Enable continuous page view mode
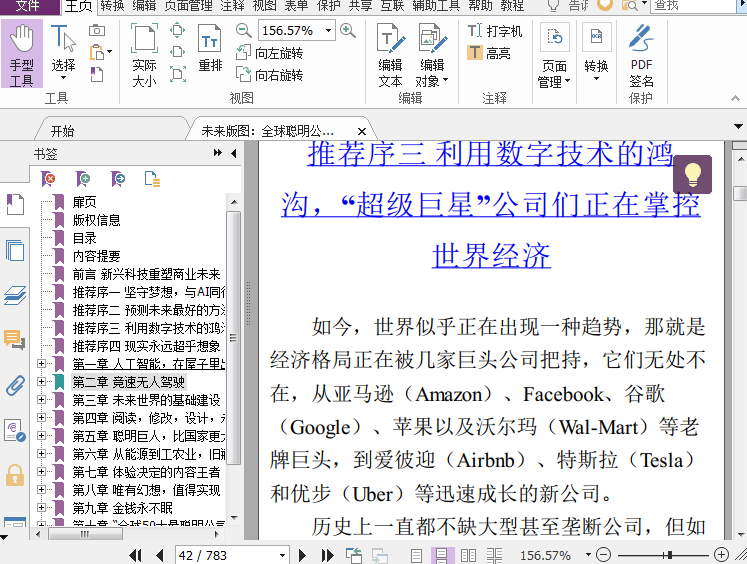Screen dimensions: 747x564 pyautogui.click(x=441, y=555)
